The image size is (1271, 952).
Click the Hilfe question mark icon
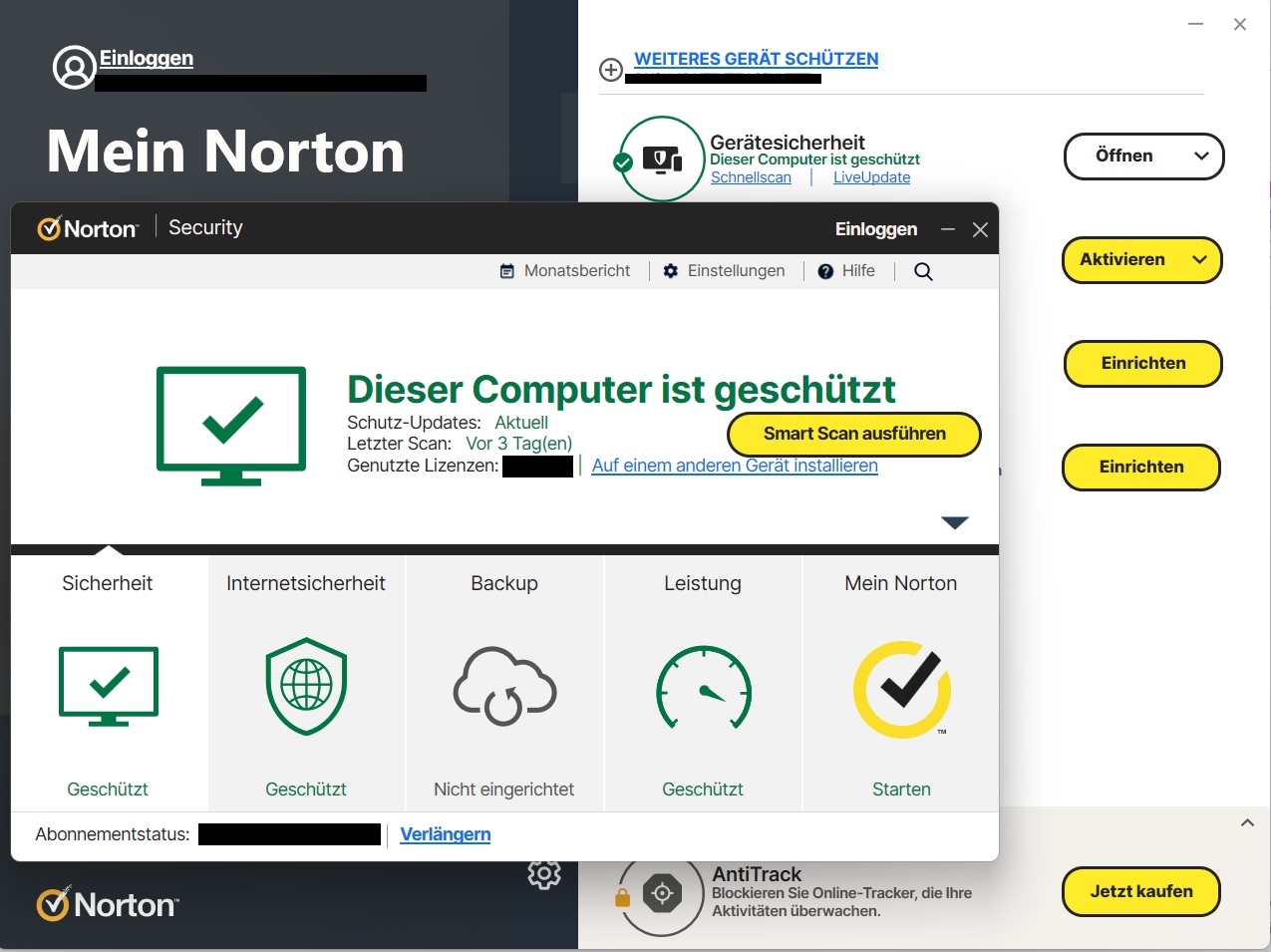[825, 271]
